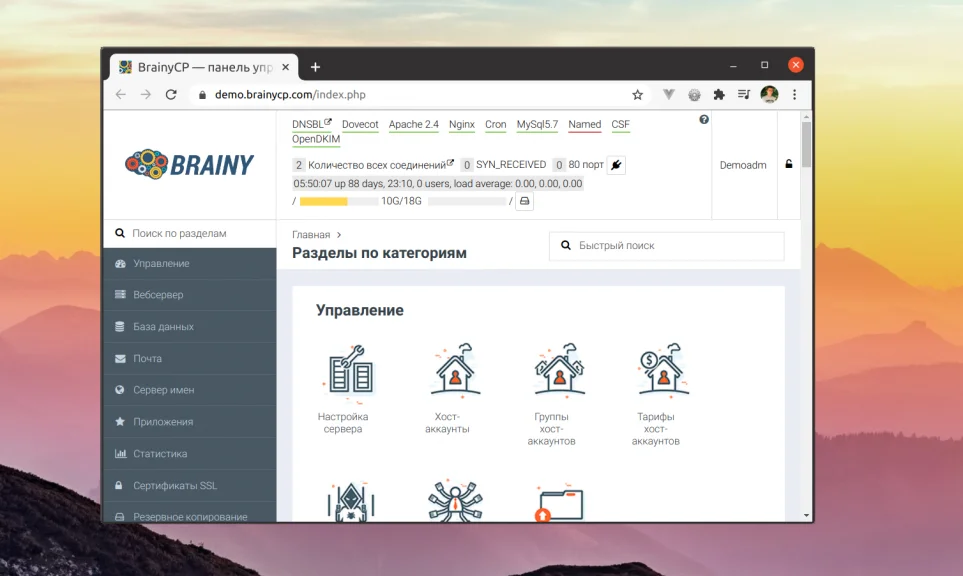Image resolution: width=963 pixels, height=576 pixels.
Task: Click the help question mark icon
Action: click(703, 120)
